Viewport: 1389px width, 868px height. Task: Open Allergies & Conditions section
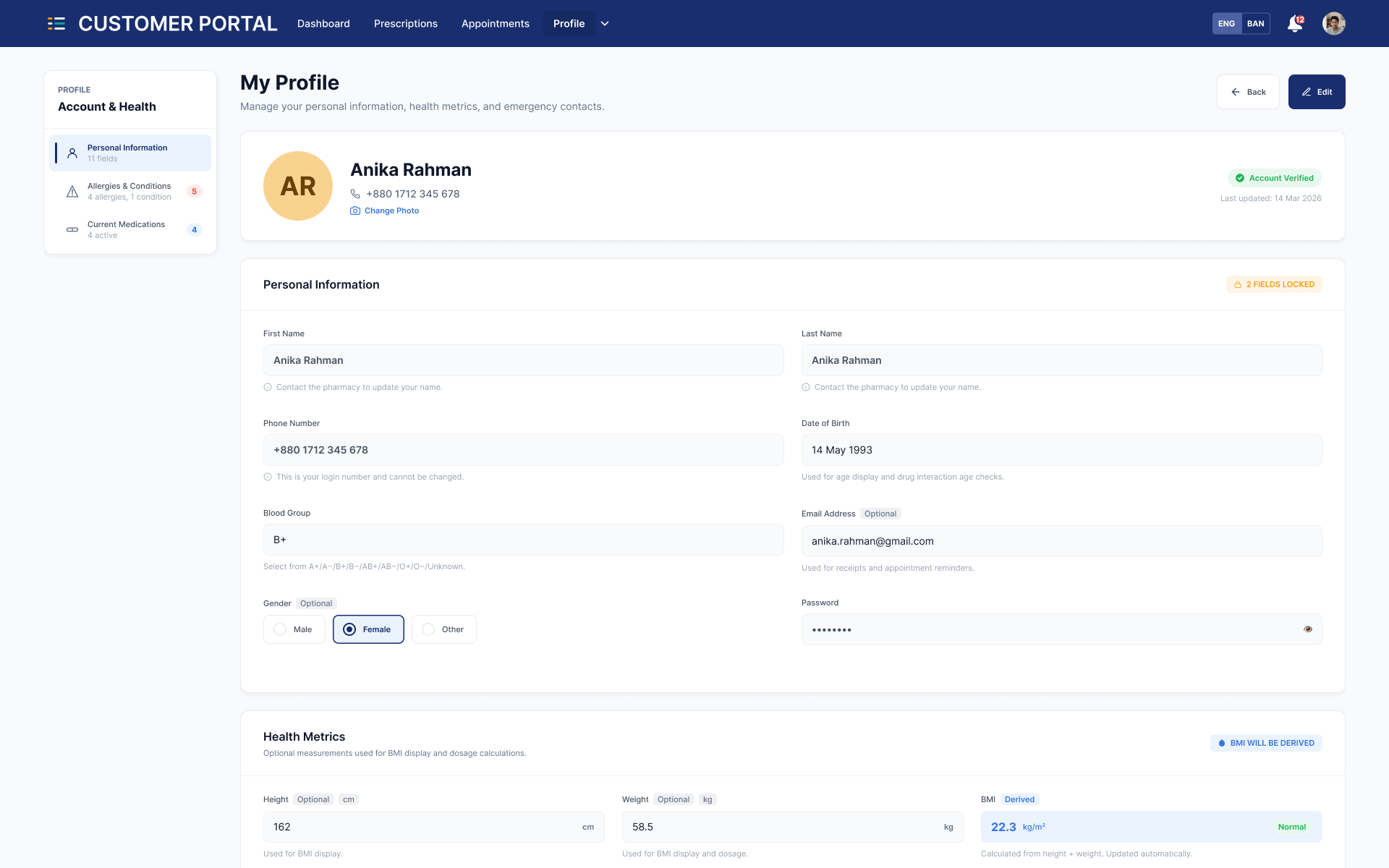[130, 192]
